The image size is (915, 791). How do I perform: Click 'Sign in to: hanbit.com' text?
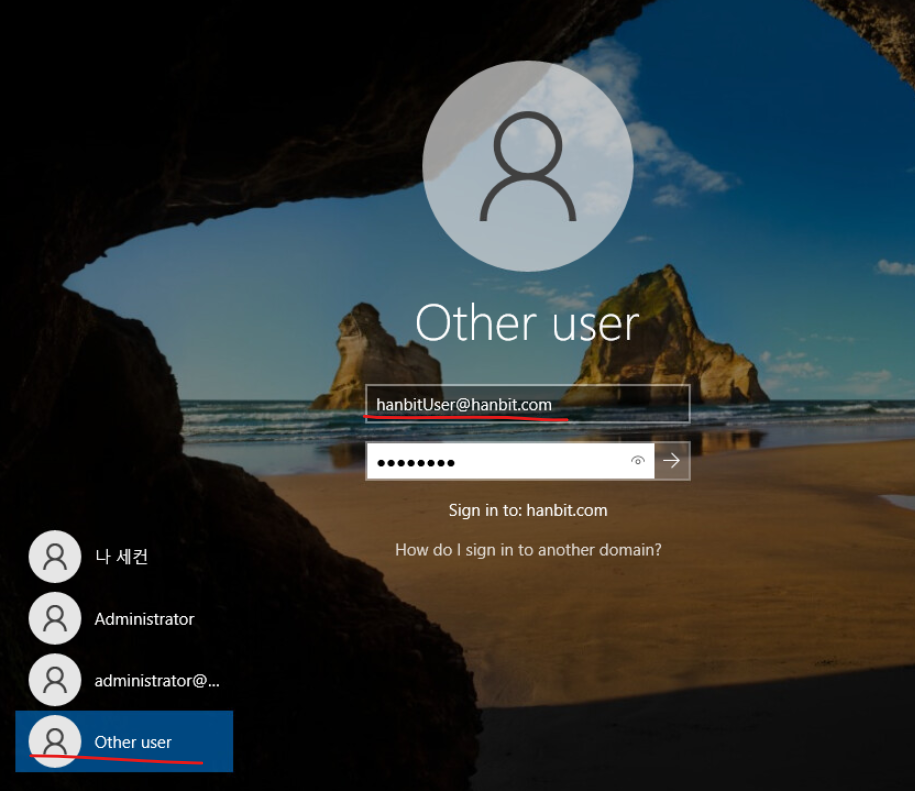pyautogui.click(x=528, y=510)
